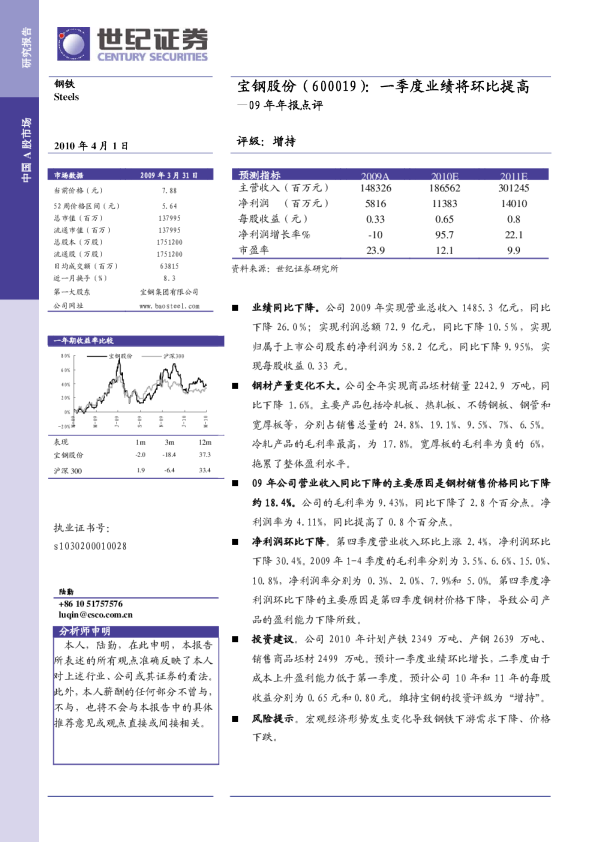Click the "总股本(万股)" row value

pos(169,242)
